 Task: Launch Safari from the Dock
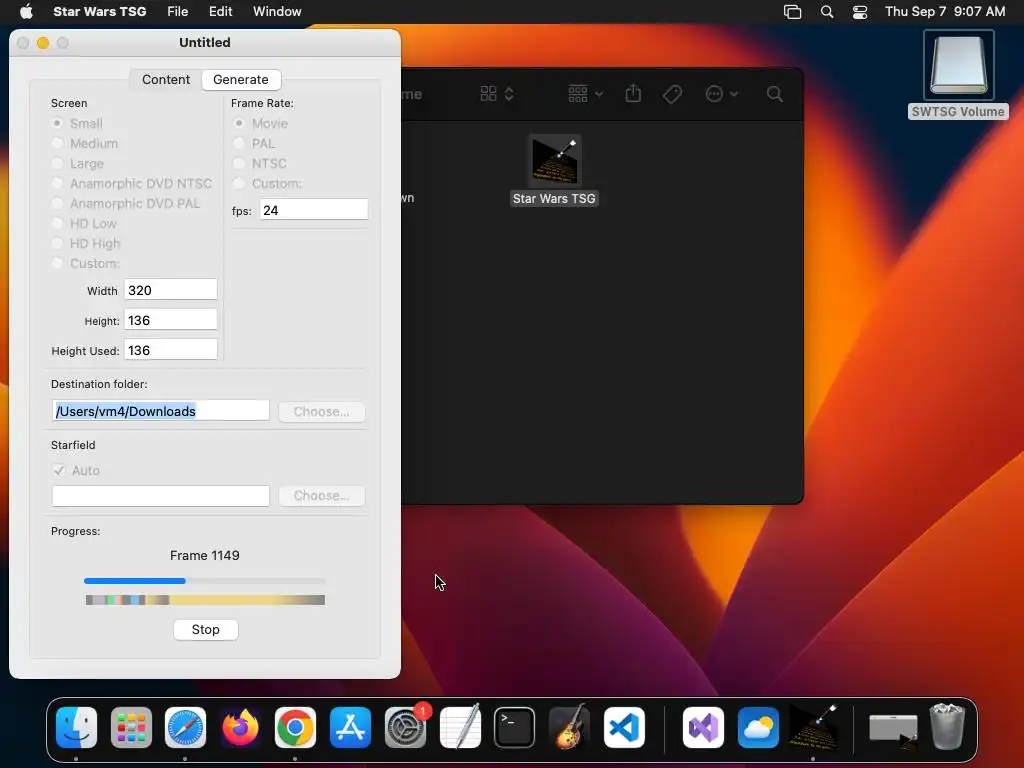coord(185,728)
